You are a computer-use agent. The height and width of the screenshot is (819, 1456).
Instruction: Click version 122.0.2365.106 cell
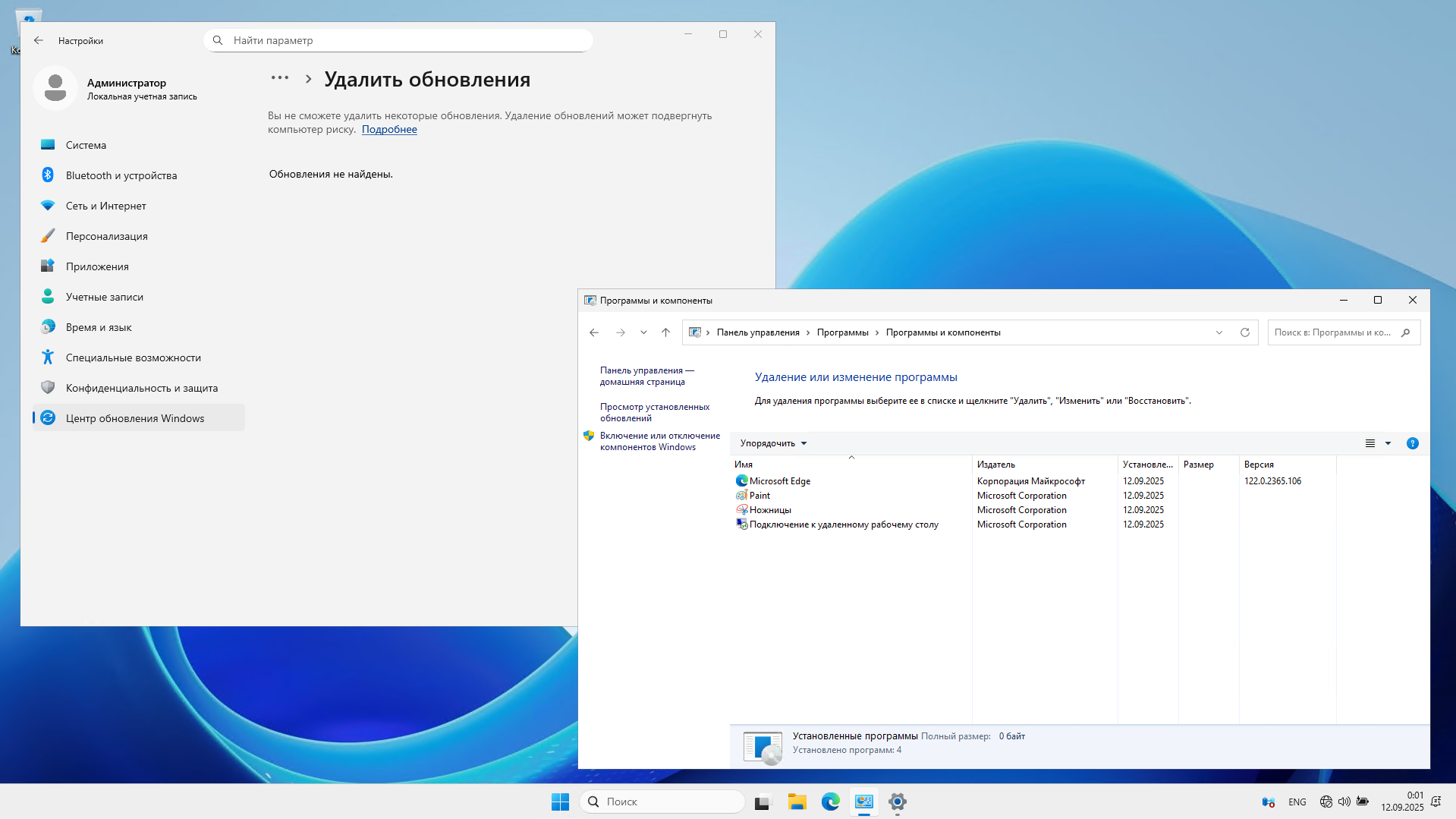(x=1272, y=481)
